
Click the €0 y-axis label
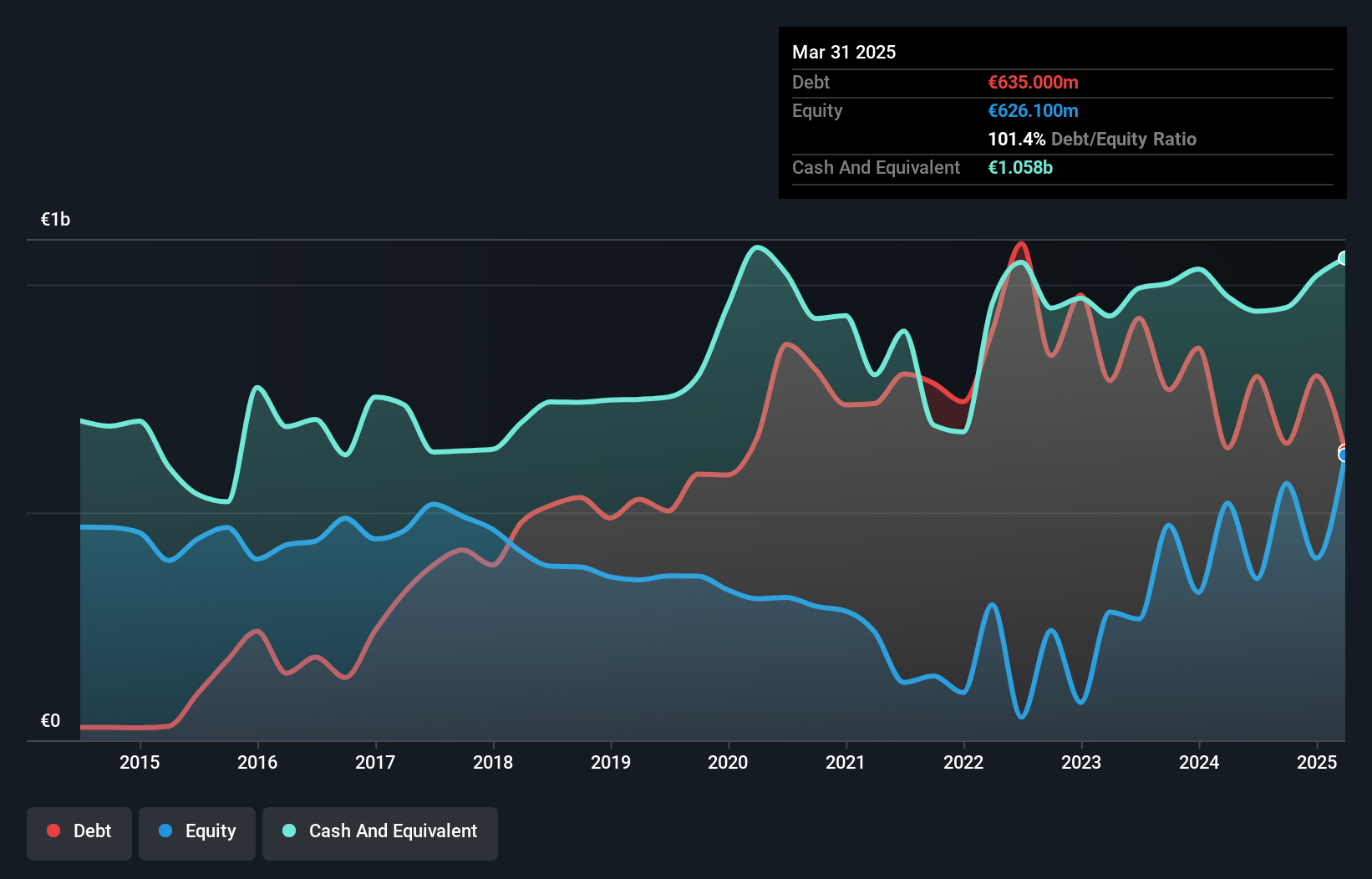(50, 721)
